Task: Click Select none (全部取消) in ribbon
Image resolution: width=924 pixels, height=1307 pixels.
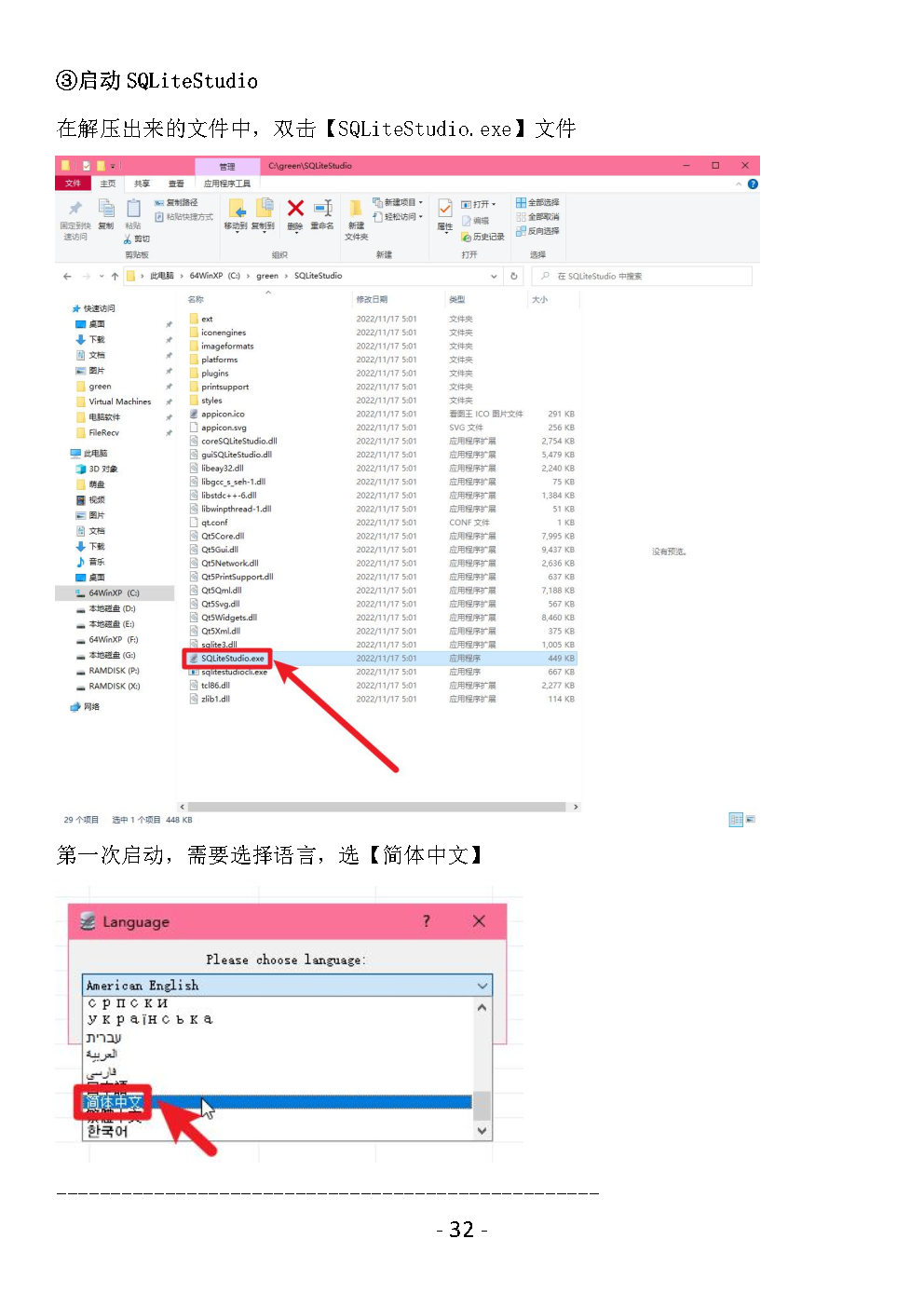Action: [x=538, y=217]
